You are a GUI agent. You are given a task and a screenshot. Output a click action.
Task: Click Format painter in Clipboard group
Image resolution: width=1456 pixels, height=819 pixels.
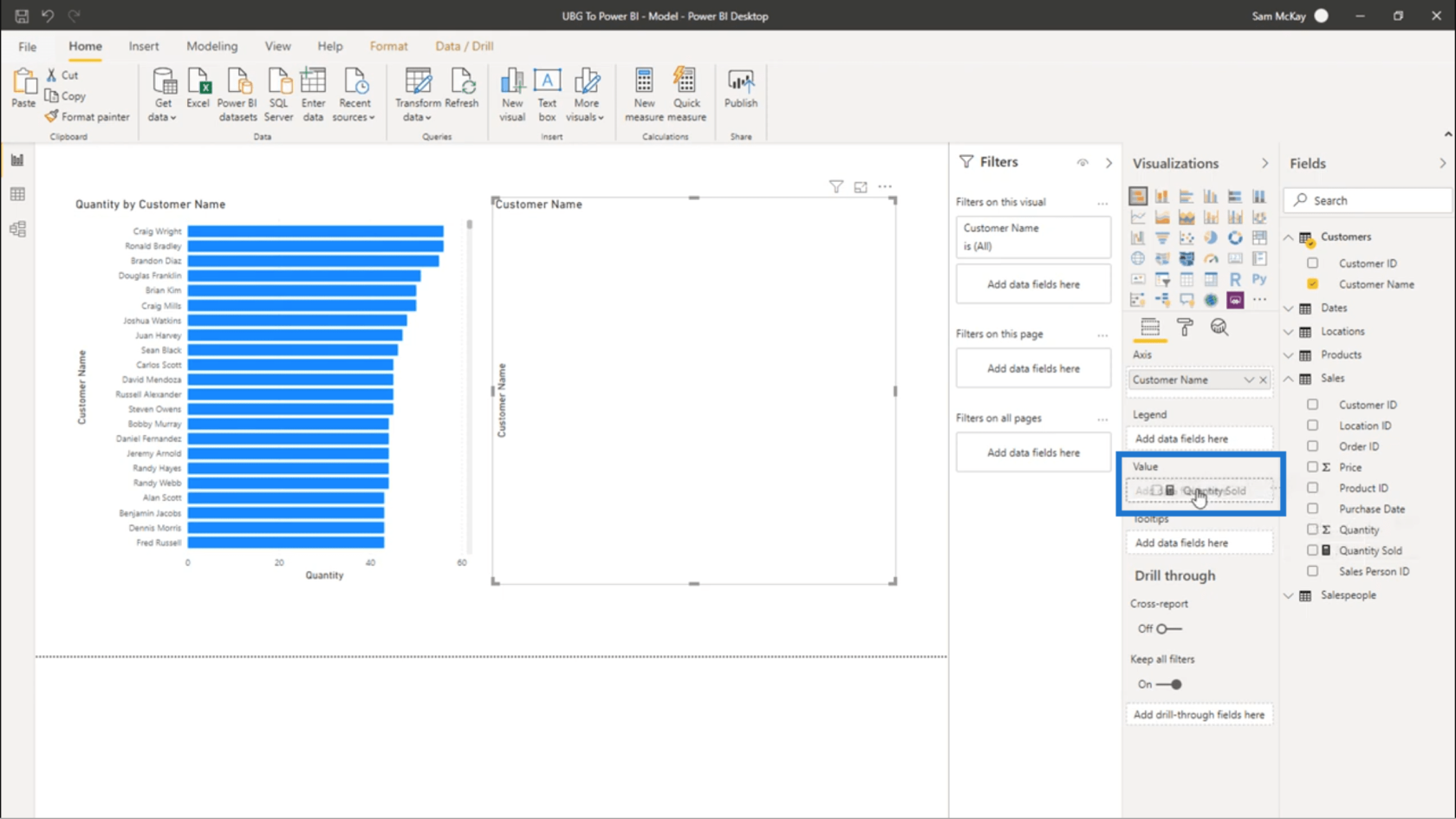coord(87,116)
